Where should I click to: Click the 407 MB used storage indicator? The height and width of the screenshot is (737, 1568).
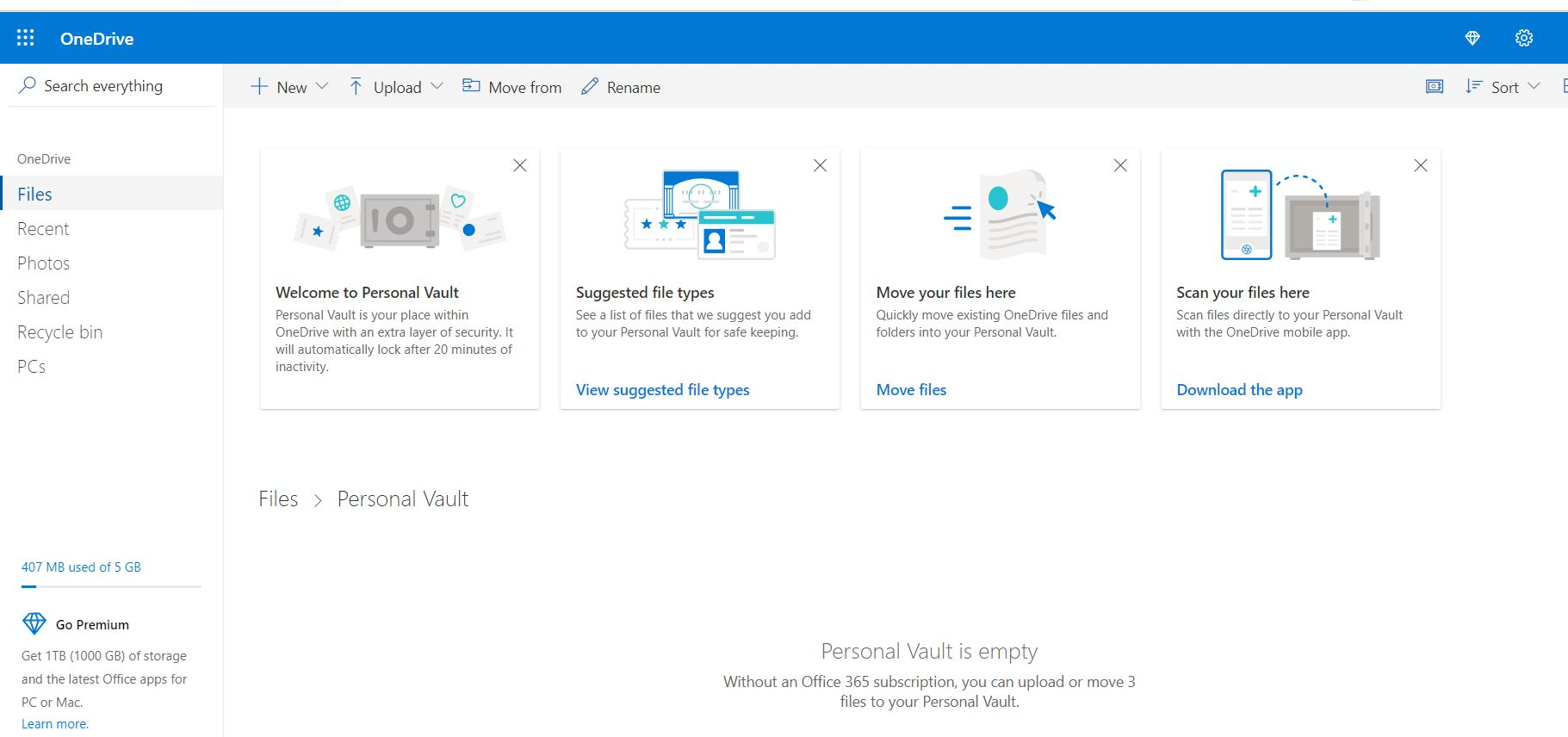81,567
